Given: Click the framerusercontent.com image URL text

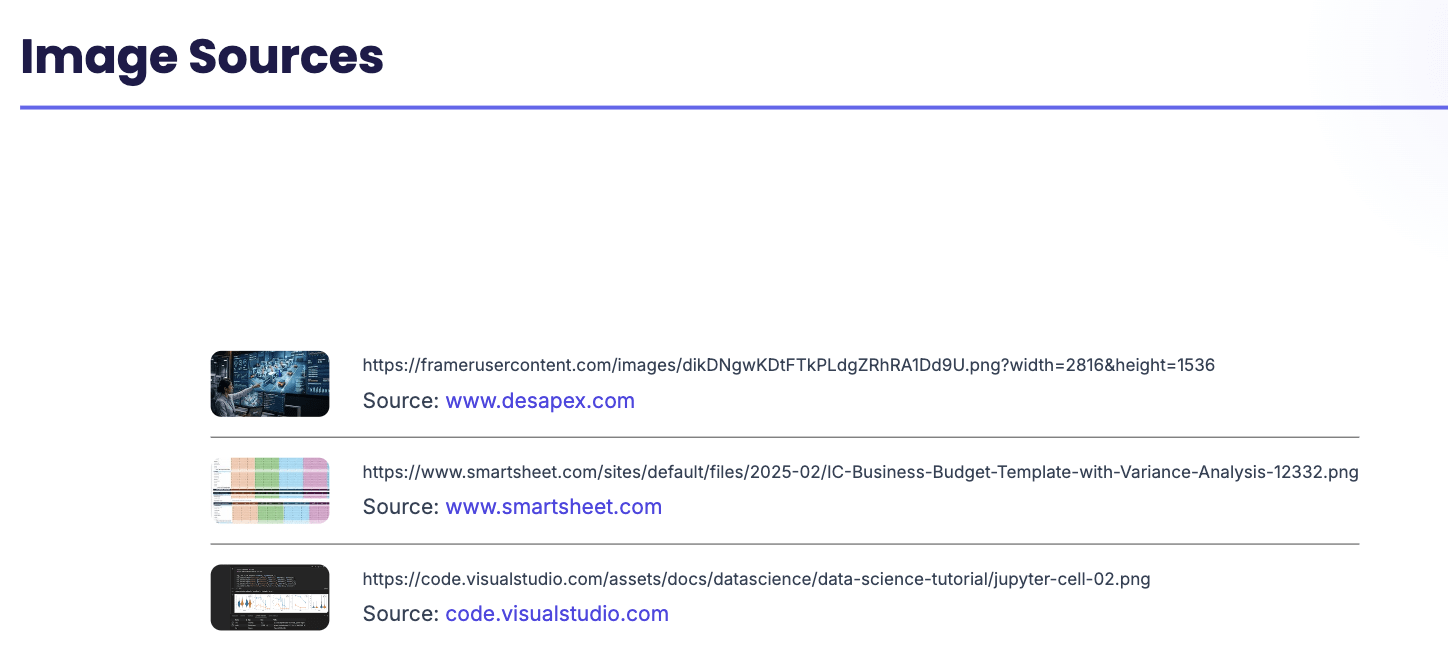Looking at the screenshot, I should tap(788, 366).
